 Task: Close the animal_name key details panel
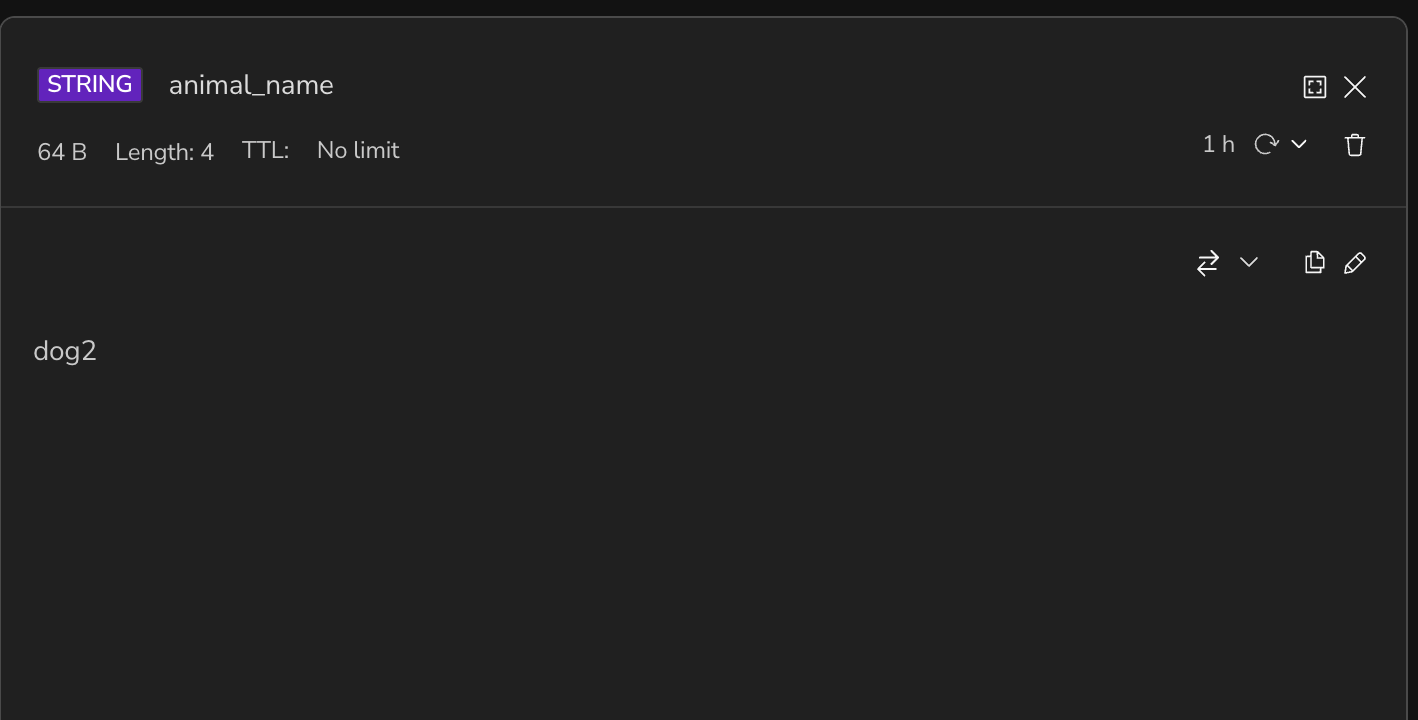click(x=1355, y=87)
